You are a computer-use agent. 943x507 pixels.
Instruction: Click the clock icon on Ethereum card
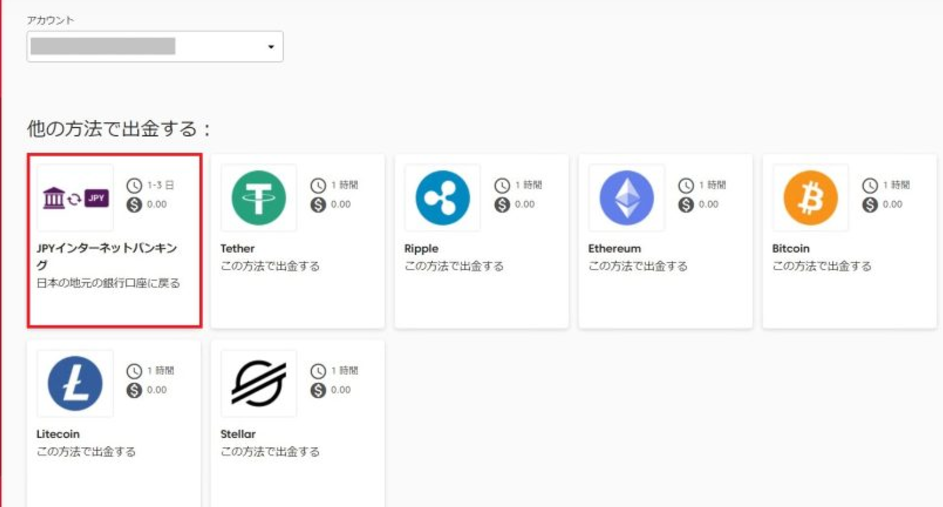pyautogui.click(x=686, y=186)
